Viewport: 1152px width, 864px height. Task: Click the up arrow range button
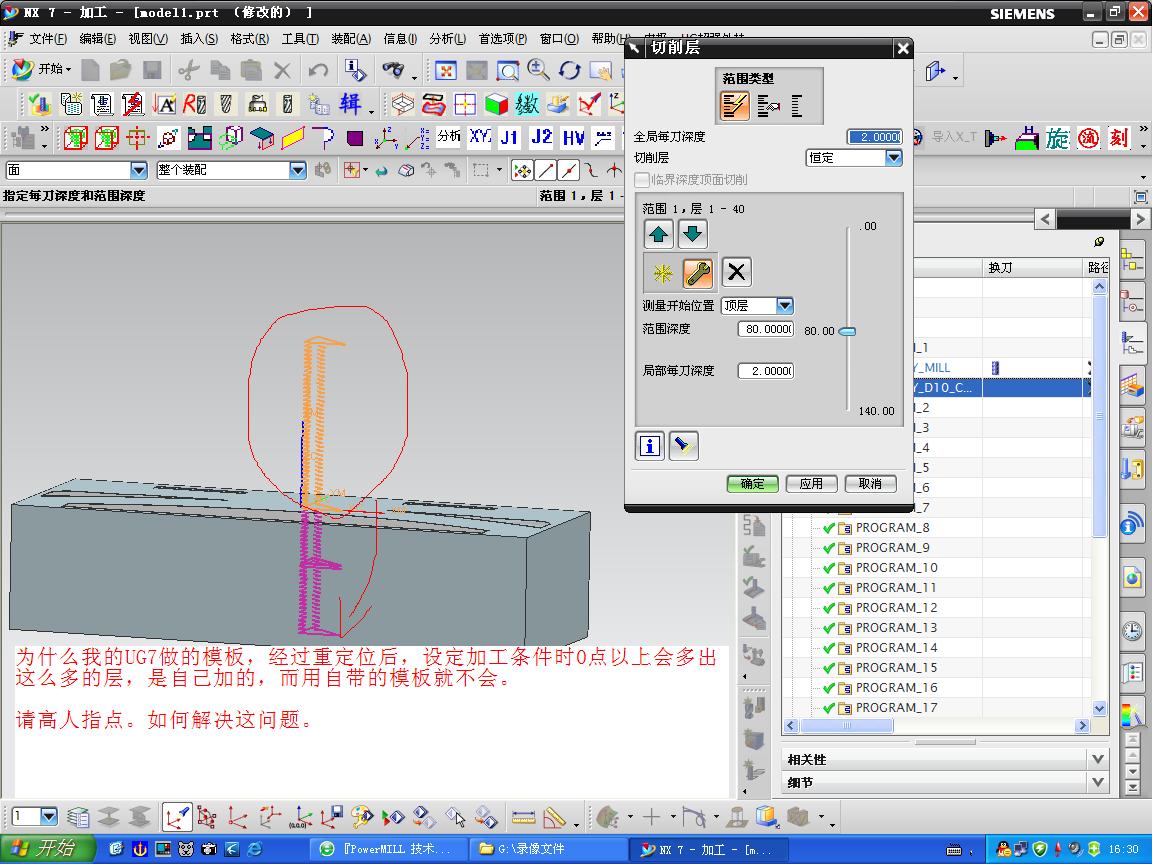(x=658, y=235)
